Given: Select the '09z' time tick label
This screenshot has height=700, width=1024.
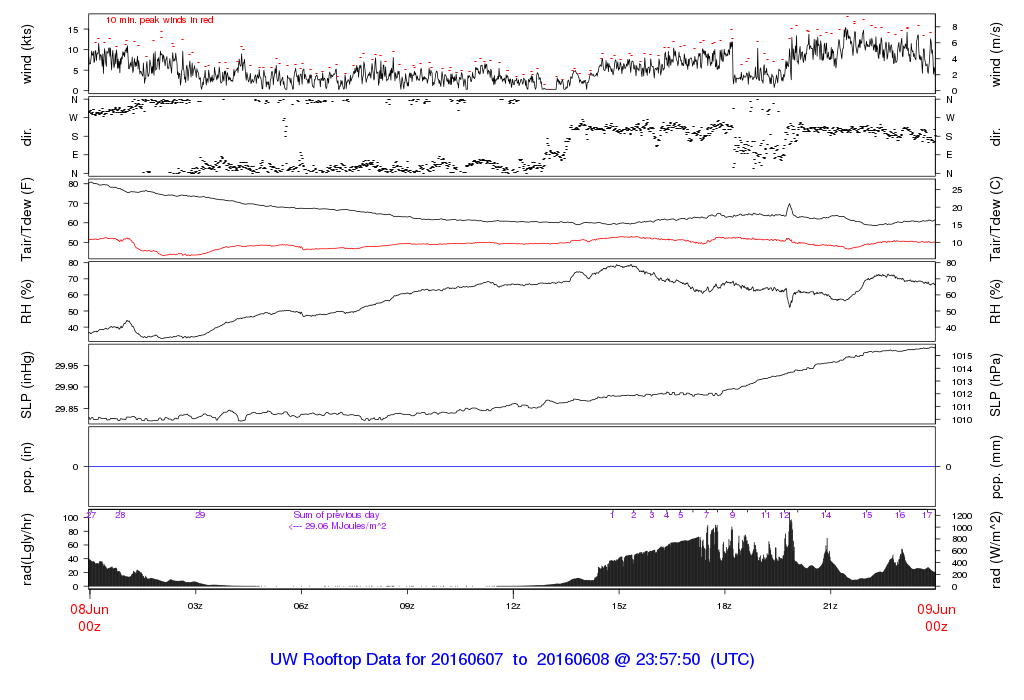Looking at the screenshot, I should 407,606.
